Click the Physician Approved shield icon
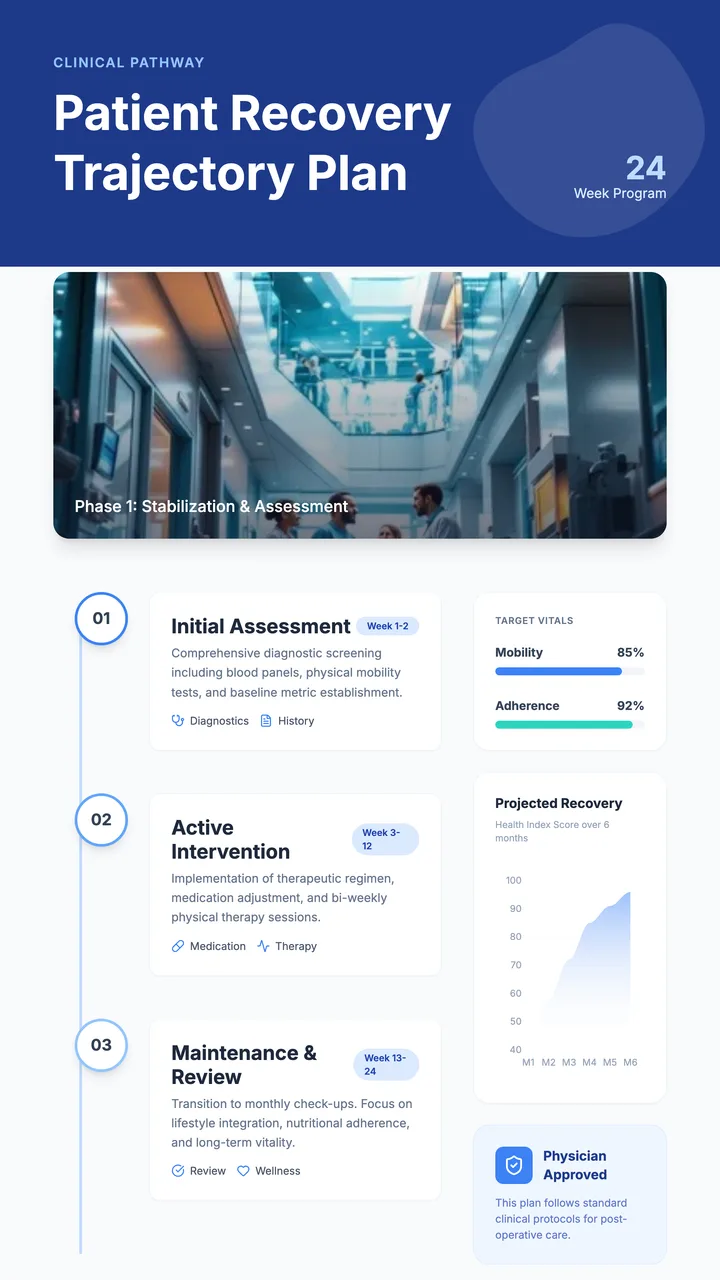This screenshot has width=720, height=1280. [514, 1165]
